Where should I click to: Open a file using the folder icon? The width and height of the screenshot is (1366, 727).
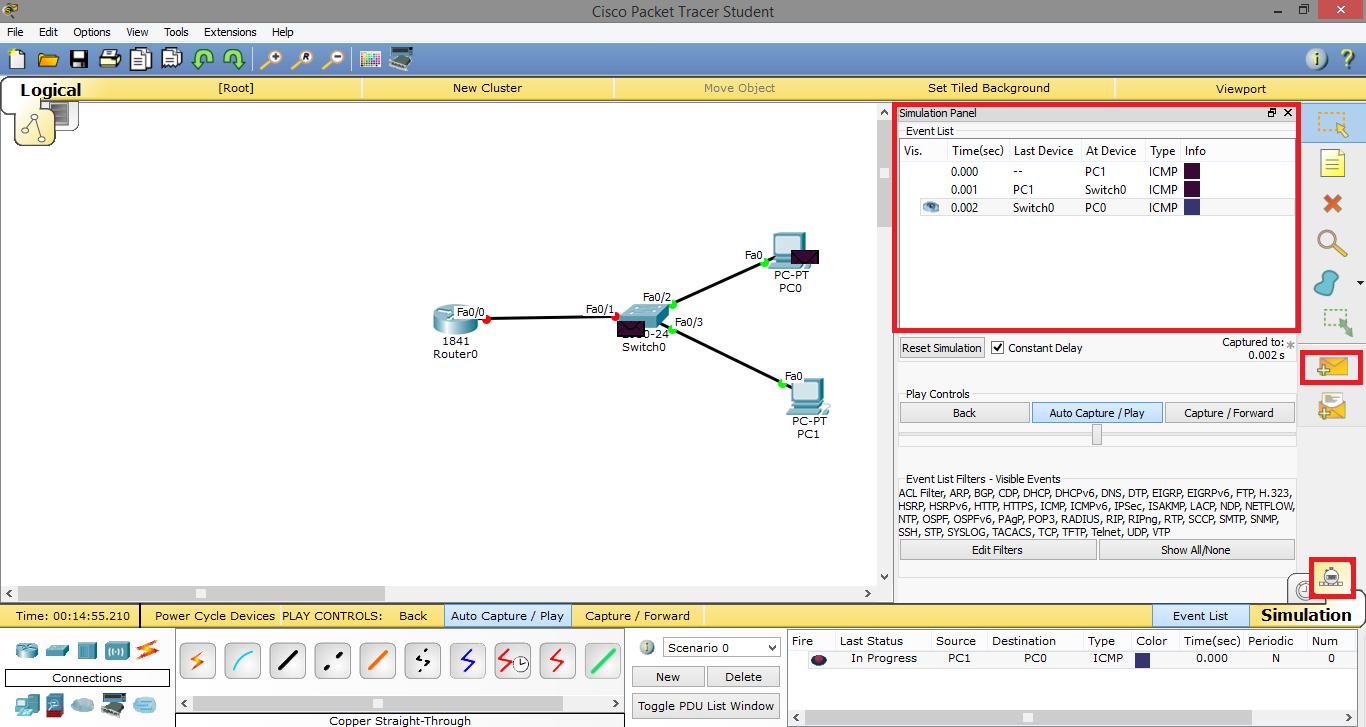tap(48, 59)
